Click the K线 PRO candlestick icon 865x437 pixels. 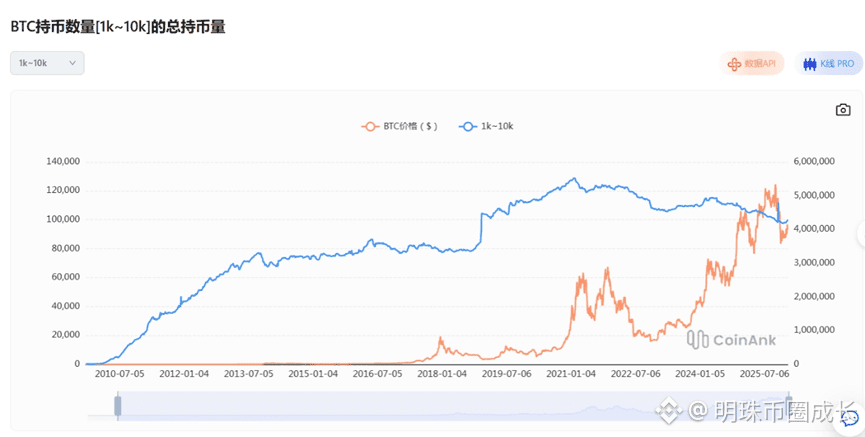point(811,63)
